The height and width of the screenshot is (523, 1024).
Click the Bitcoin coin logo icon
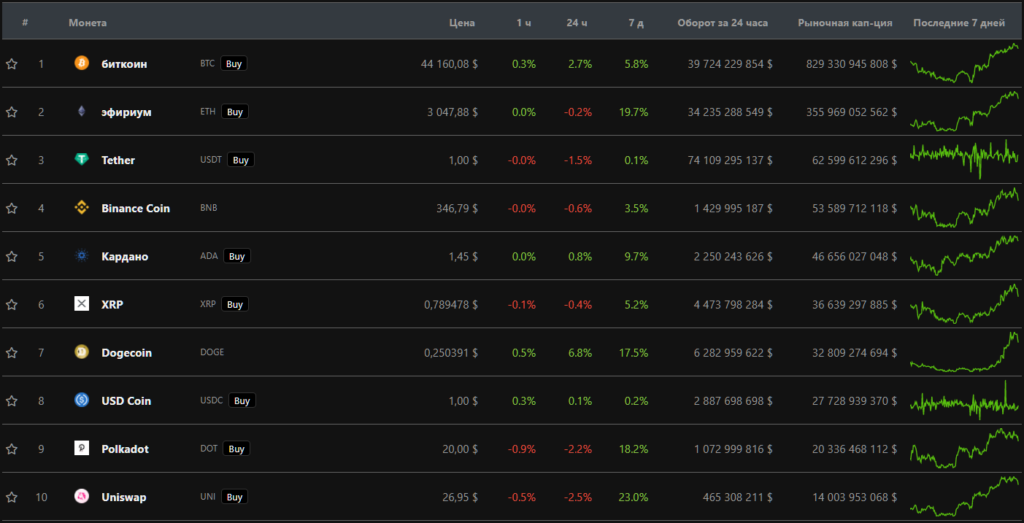coord(81,63)
